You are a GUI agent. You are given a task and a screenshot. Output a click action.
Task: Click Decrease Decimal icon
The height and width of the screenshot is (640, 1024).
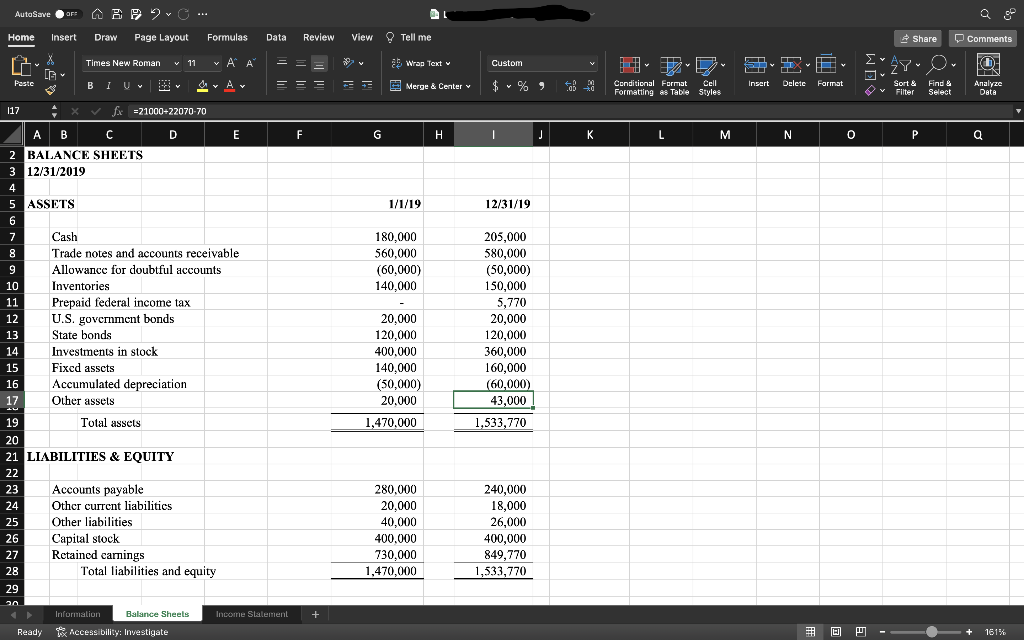pos(590,86)
